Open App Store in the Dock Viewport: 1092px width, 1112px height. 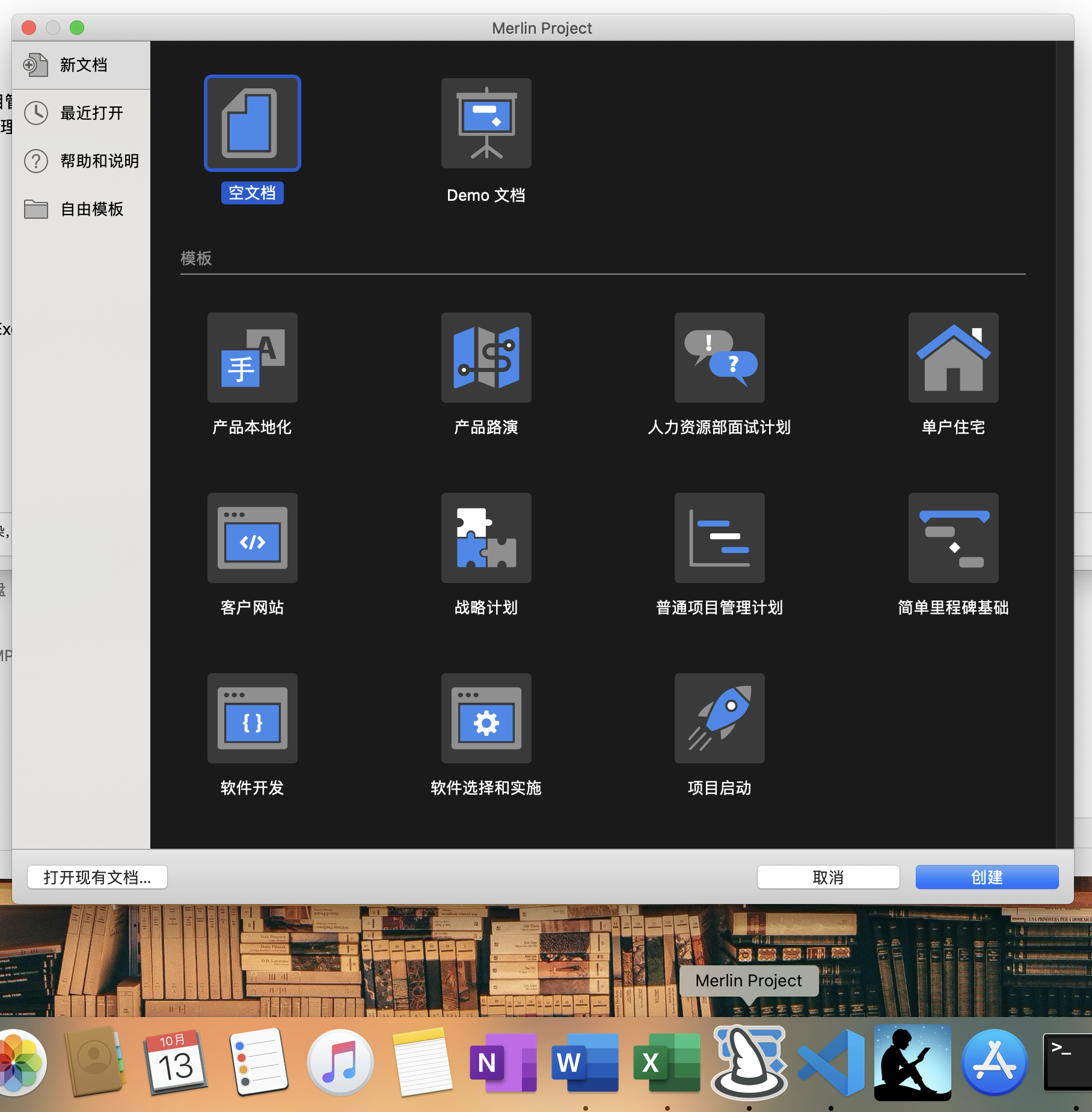coord(995,1063)
